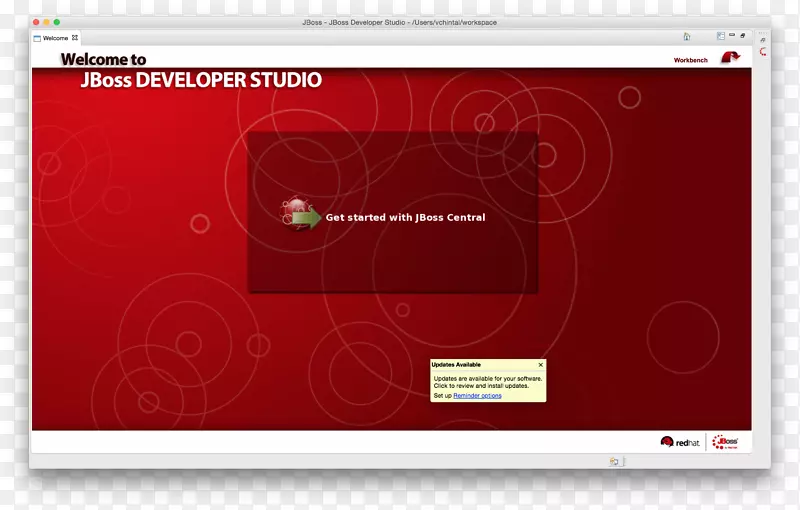Select the Welcome tab
Viewport: 800px width, 510px height.
pyautogui.click(x=55, y=38)
